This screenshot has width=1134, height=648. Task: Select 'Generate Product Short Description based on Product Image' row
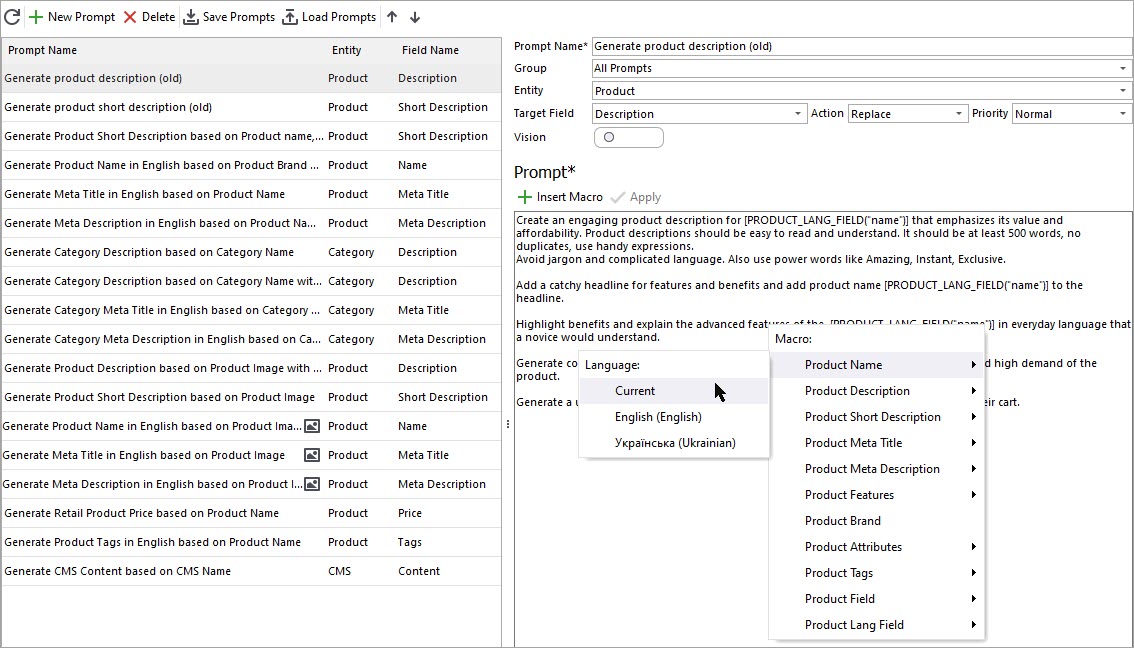(251, 397)
